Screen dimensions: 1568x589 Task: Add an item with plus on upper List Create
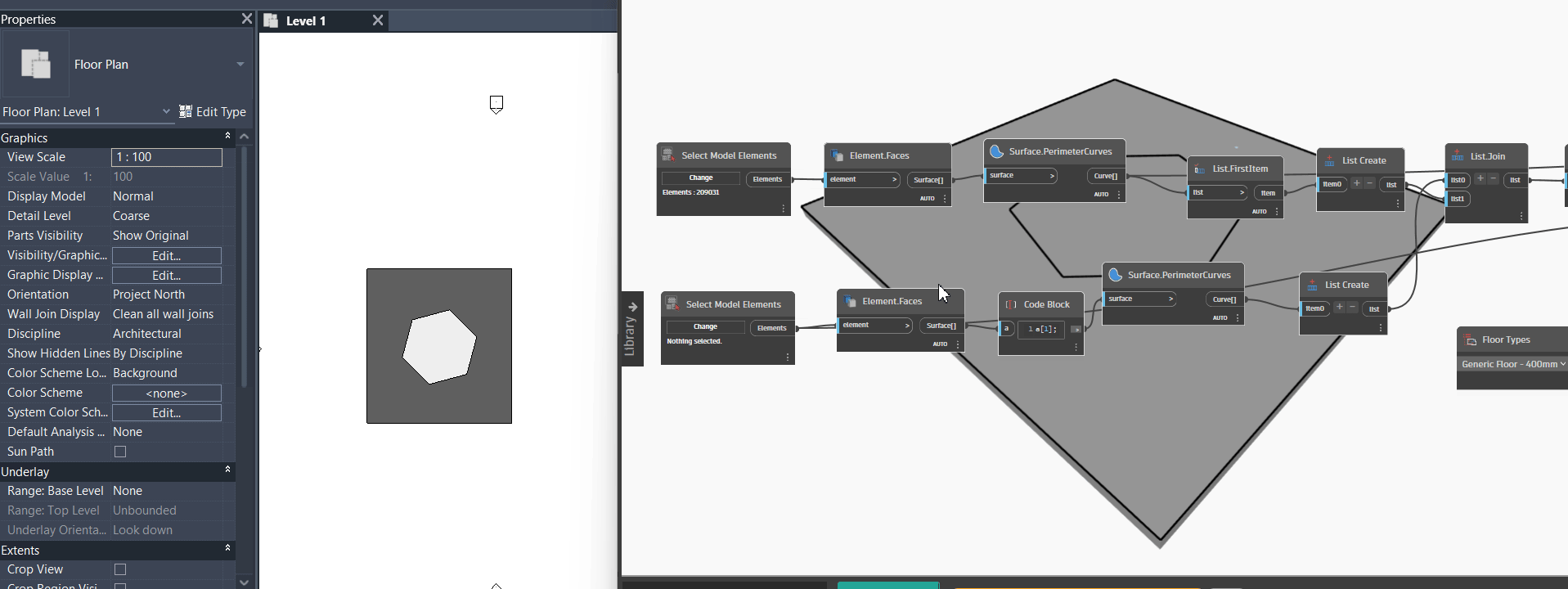tap(1356, 183)
